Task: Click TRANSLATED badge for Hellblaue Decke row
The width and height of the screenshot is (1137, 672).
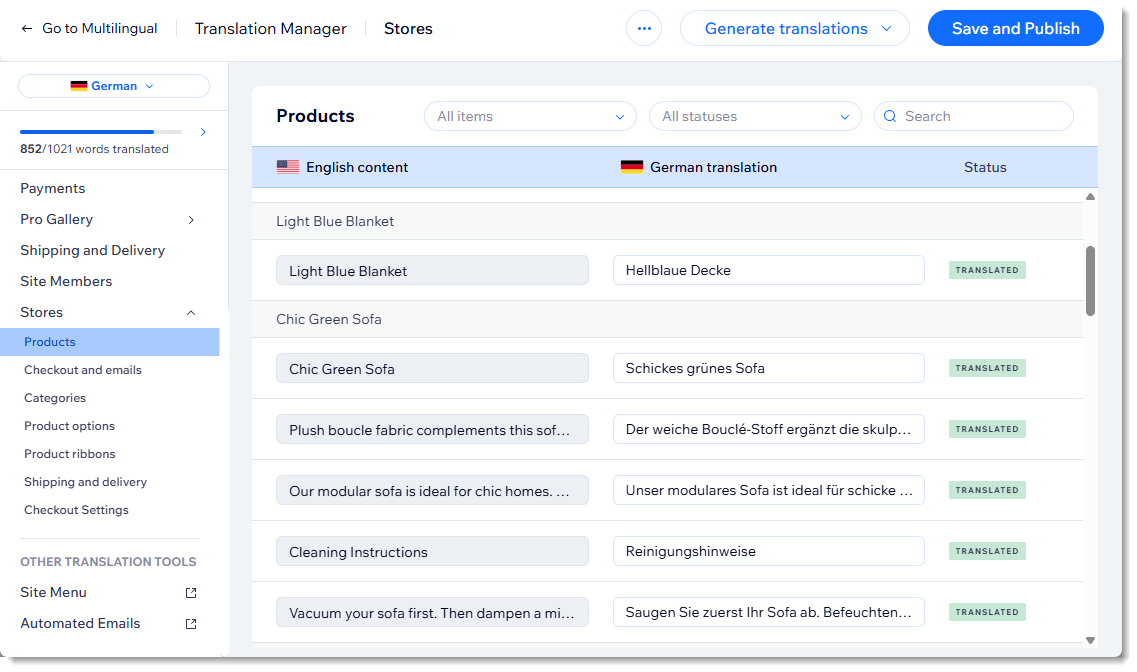Action: [x=987, y=270]
